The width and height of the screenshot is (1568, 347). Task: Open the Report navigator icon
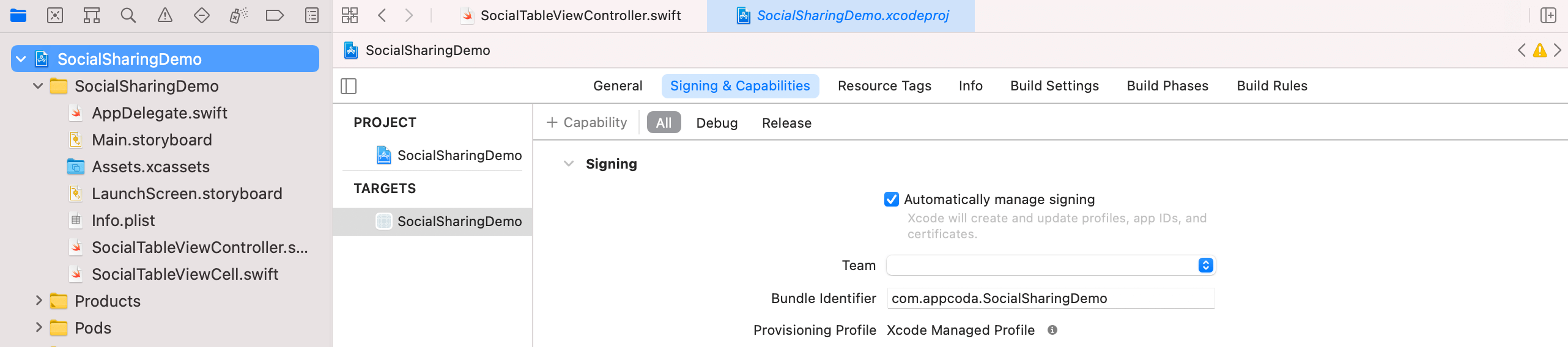pos(312,15)
